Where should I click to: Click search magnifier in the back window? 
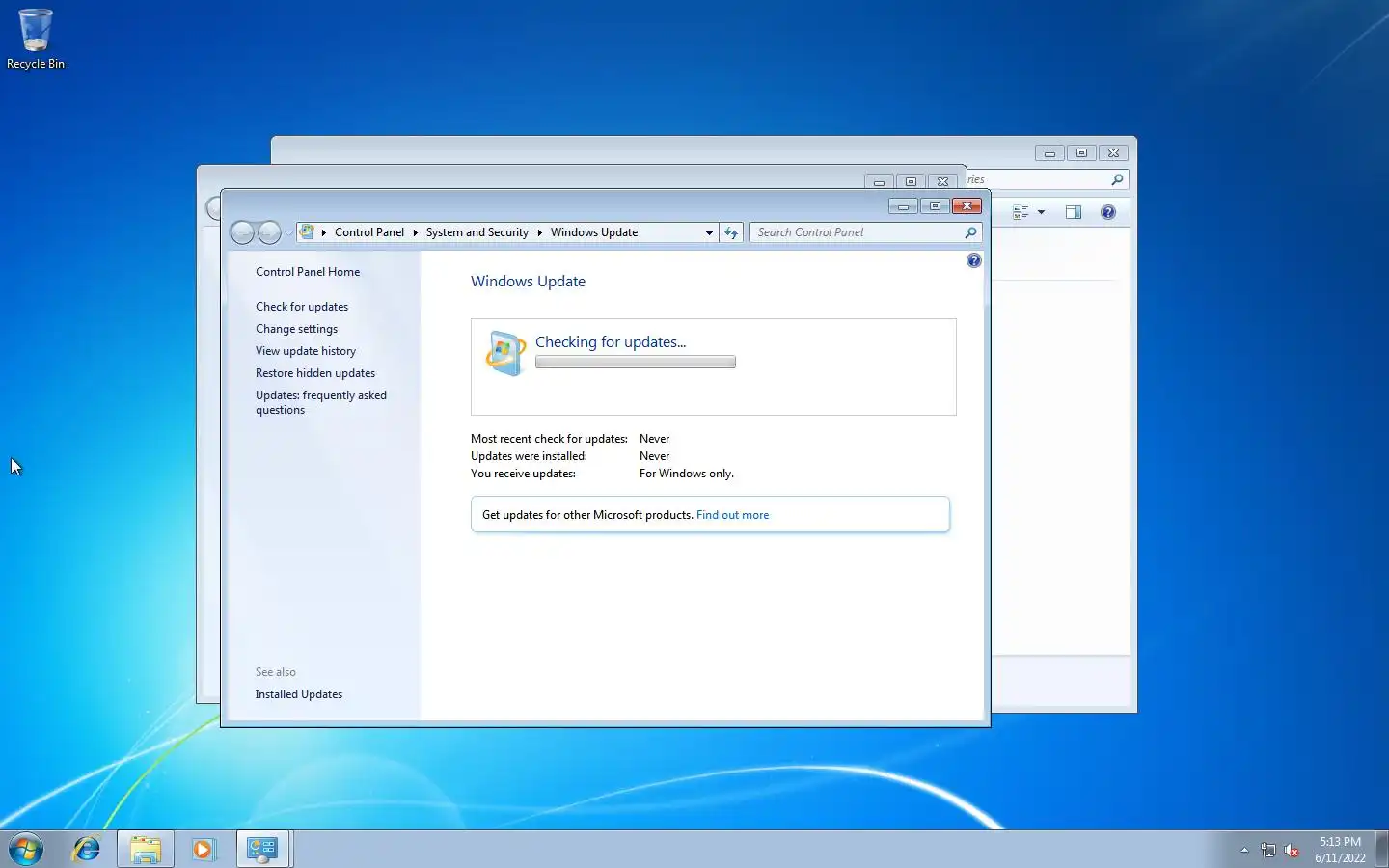click(1117, 179)
